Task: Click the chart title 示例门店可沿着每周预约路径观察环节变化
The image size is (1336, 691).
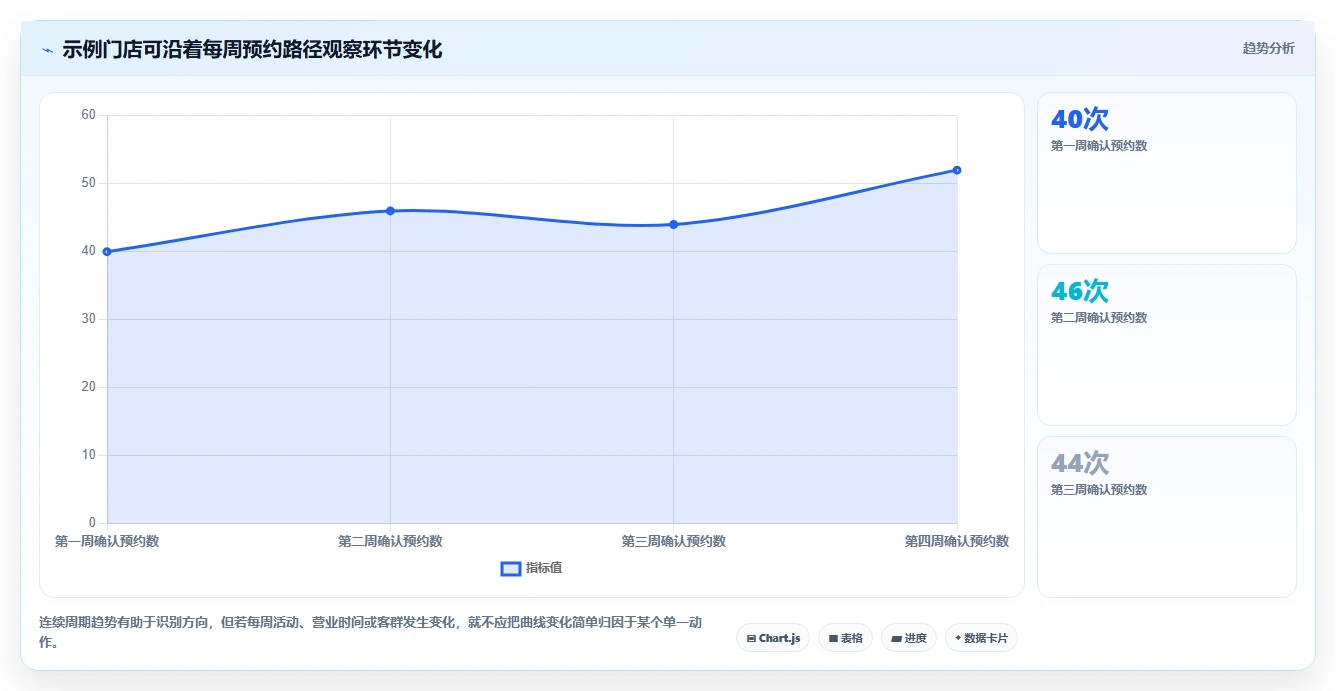Action: point(252,49)
